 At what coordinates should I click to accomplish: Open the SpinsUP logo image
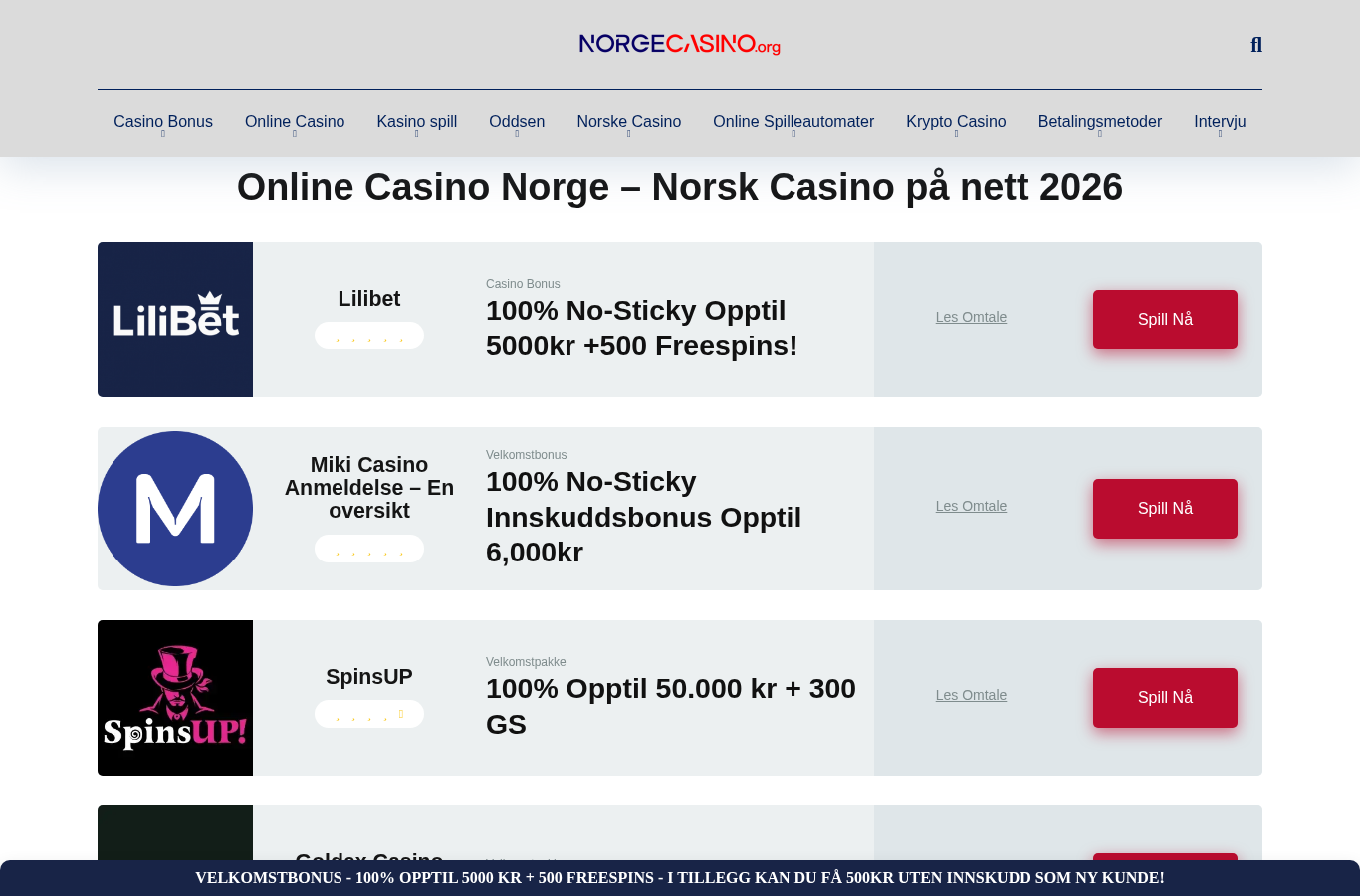coord(175,698)
